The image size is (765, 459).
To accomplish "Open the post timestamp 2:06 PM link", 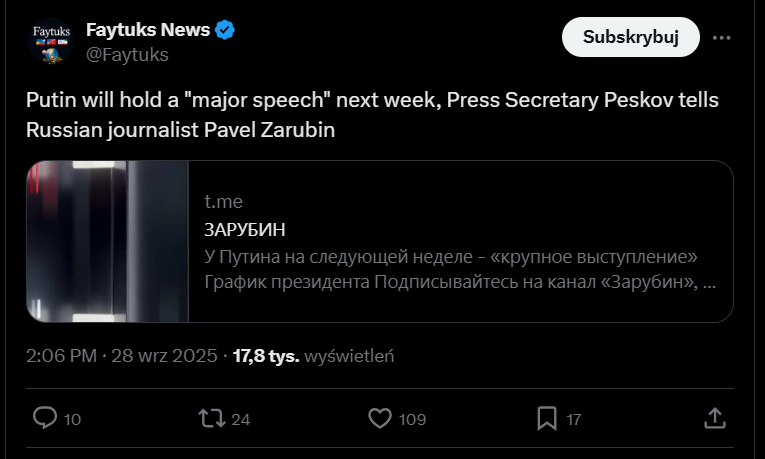I will pos(61,355).
